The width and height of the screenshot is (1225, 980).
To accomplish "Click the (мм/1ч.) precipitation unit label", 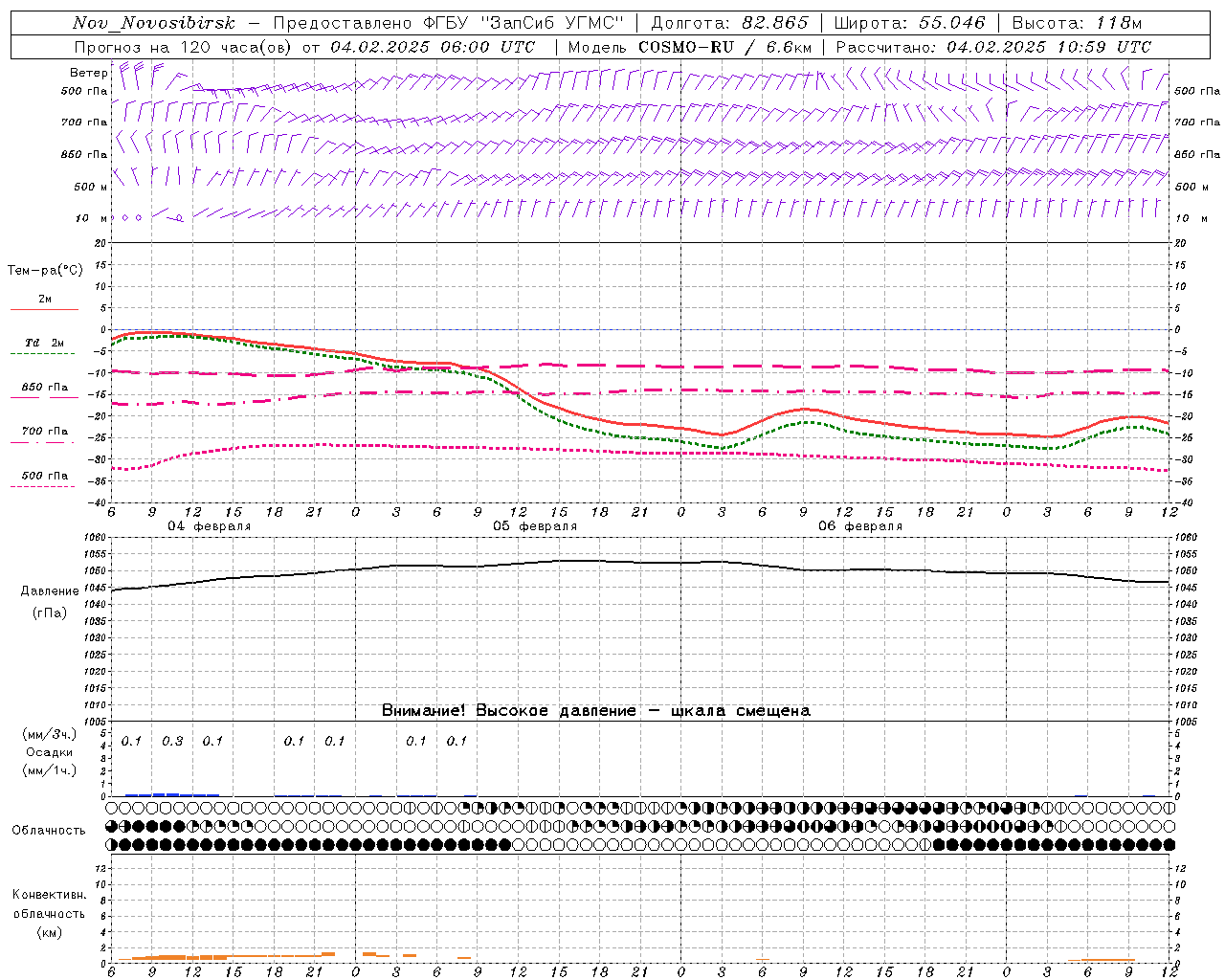I will pos(50,770).
